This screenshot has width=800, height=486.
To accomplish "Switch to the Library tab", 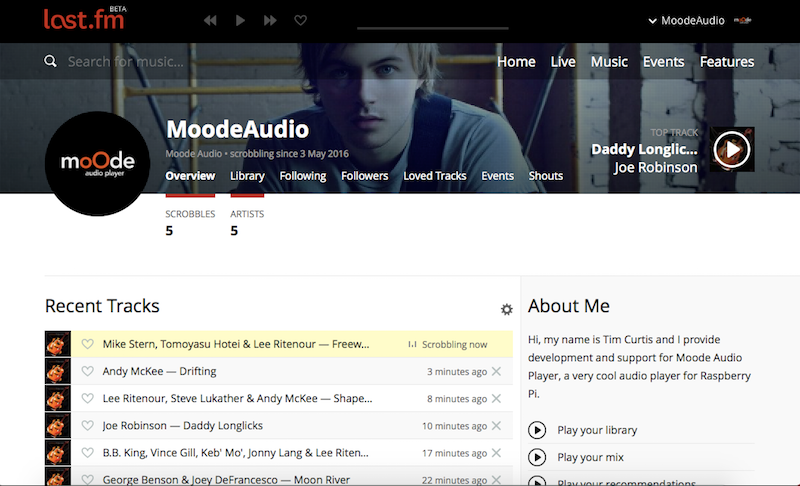I will pyautogui.click(x=247, y=176).
